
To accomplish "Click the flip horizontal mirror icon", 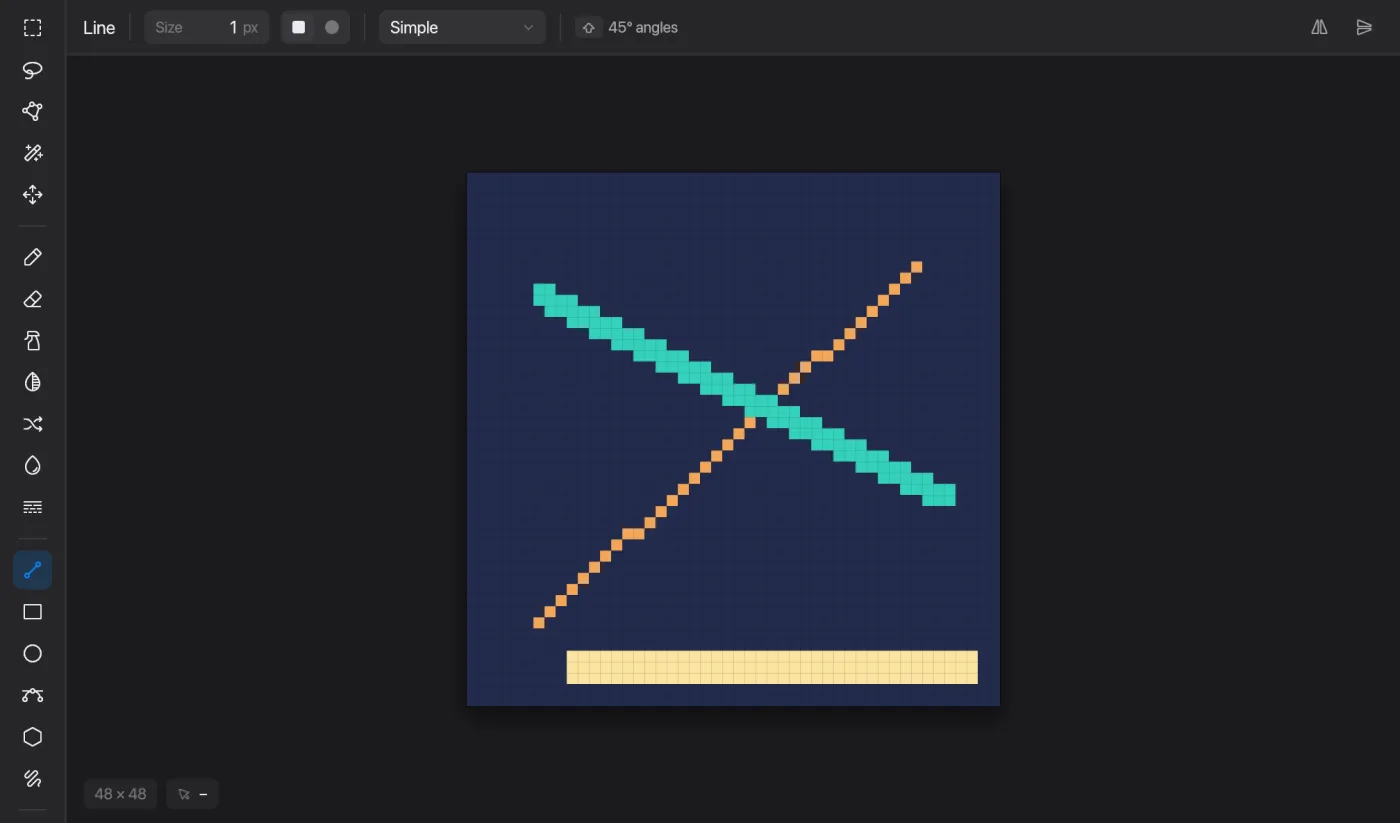I will (1320, 28).
